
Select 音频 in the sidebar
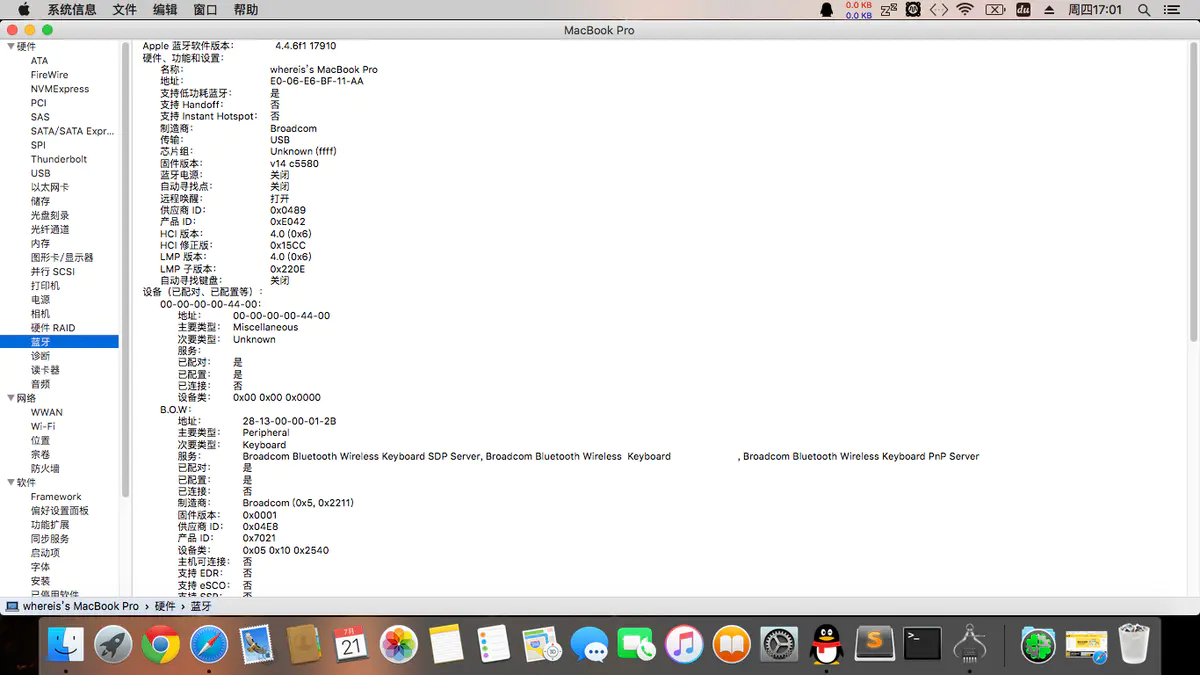pyautogui.click(x=40, y=384)
